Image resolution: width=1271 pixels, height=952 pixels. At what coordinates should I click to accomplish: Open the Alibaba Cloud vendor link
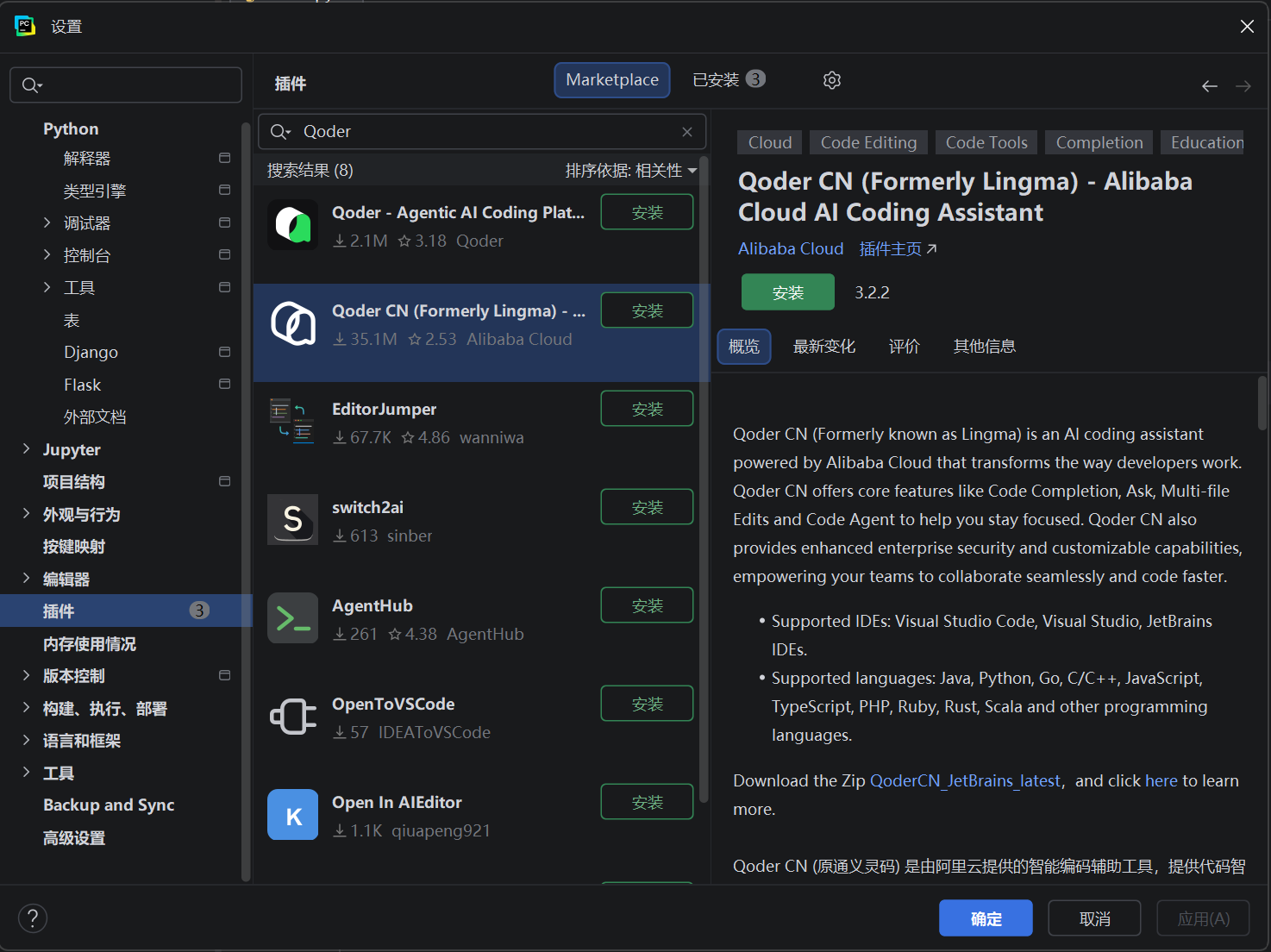tap(791, 249)
